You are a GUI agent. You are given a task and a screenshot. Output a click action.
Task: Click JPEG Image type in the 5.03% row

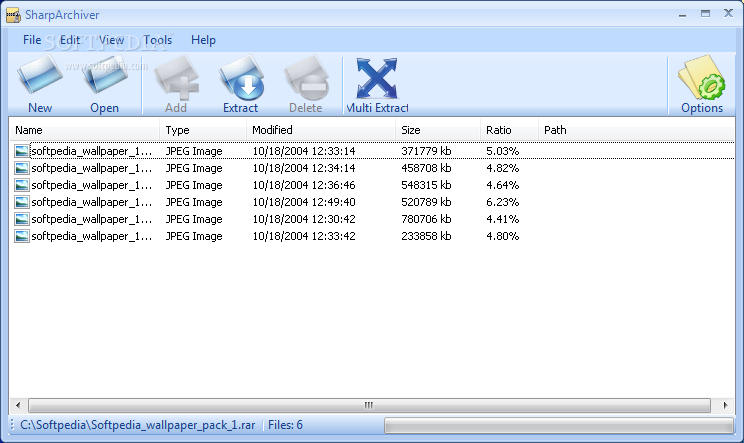pos(194,151)
